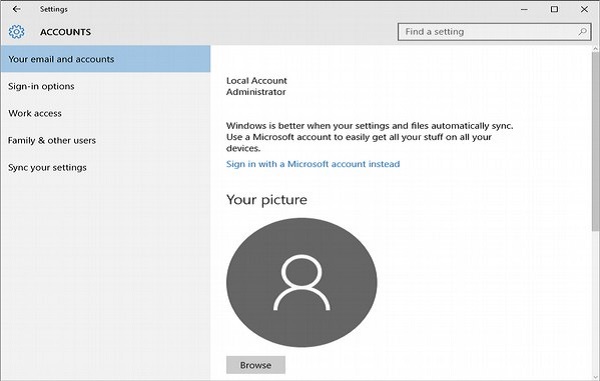
Task: Go back using the arrow icon
Action: (x=16, y=9)
